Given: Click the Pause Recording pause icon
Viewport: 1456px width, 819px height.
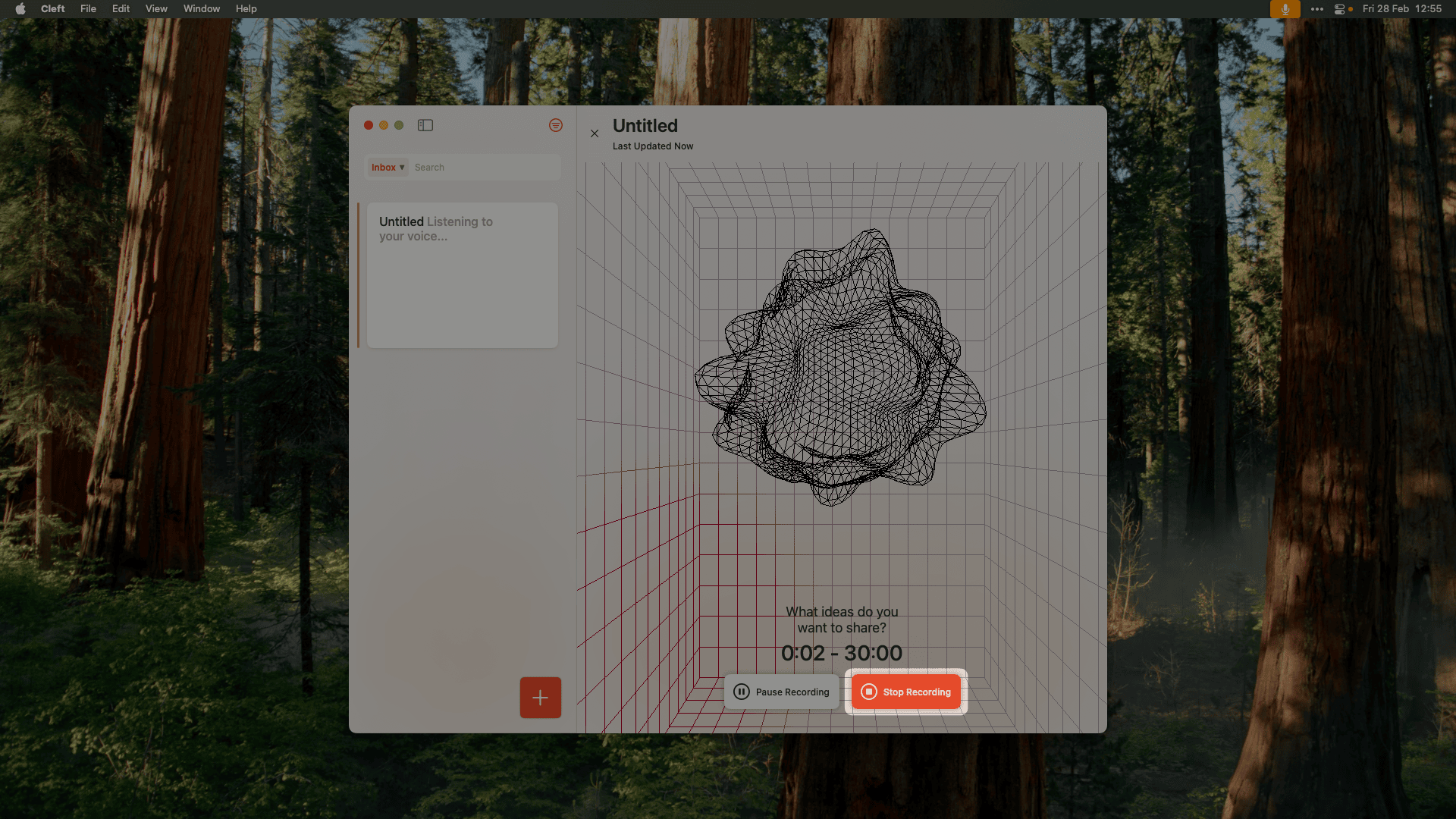Looking at the screenshot, I should [742, 692].
